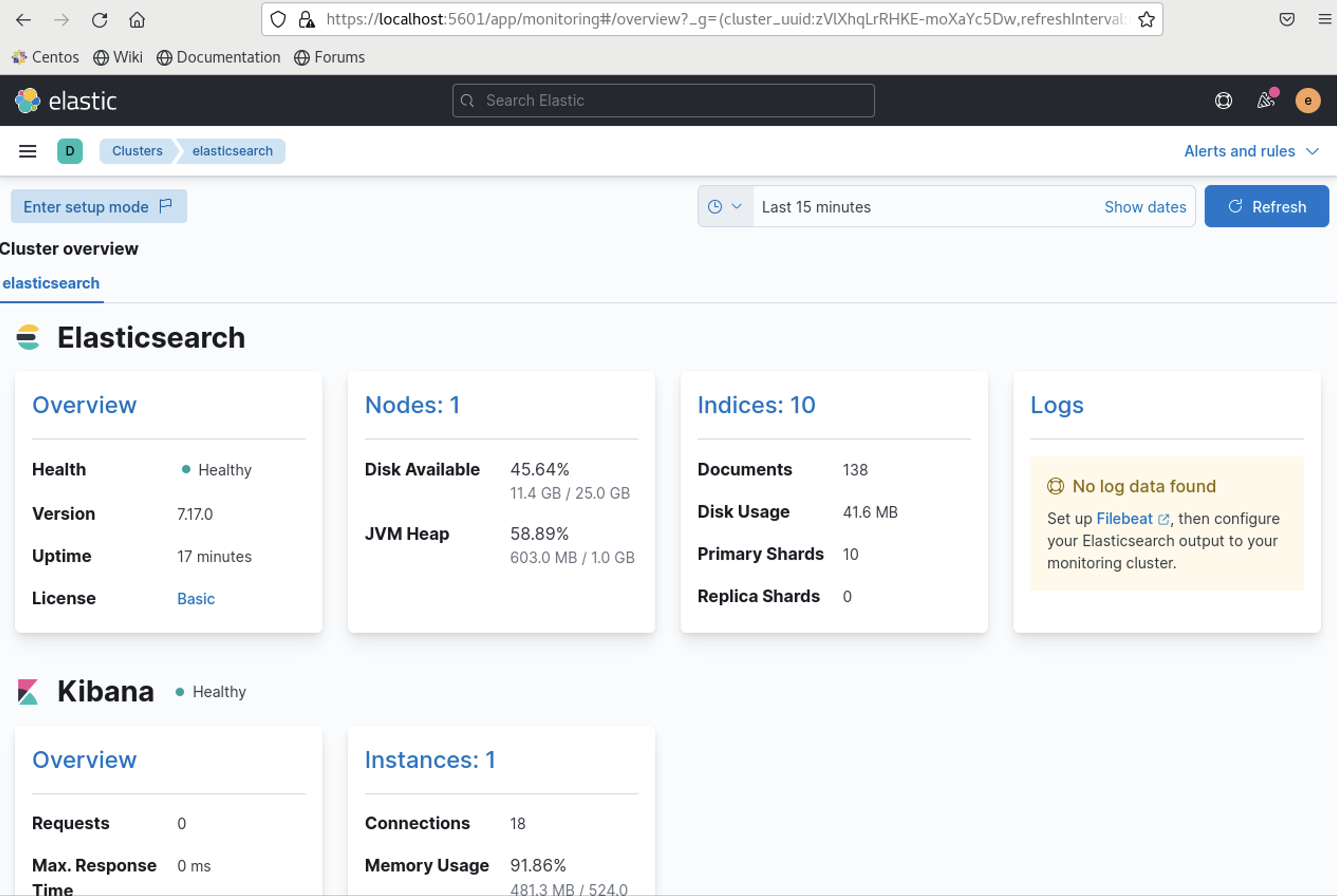Go to the Clusters breadcrumb
This screenshot has width=1337, height=896.
(x=137, y=152)
